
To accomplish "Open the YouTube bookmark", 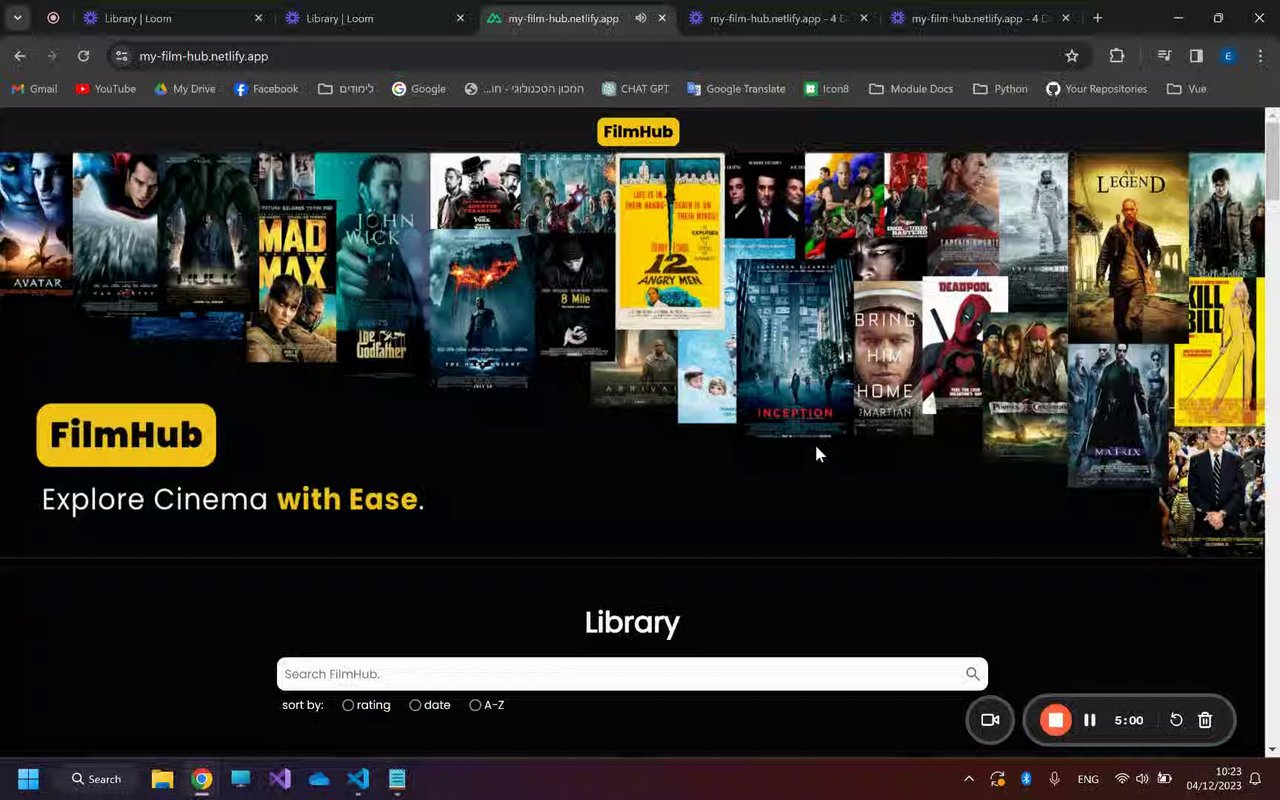I will click(x=105, y=89).
